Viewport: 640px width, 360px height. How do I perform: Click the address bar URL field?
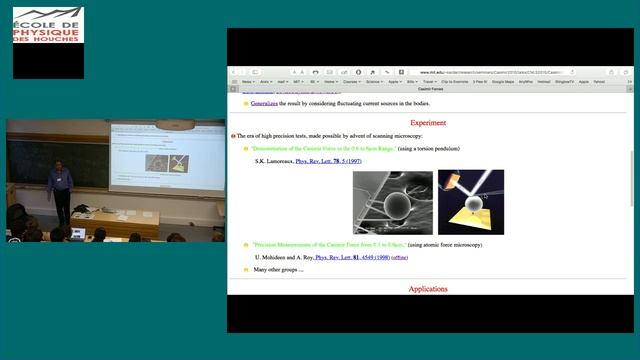tap(492, 72)
